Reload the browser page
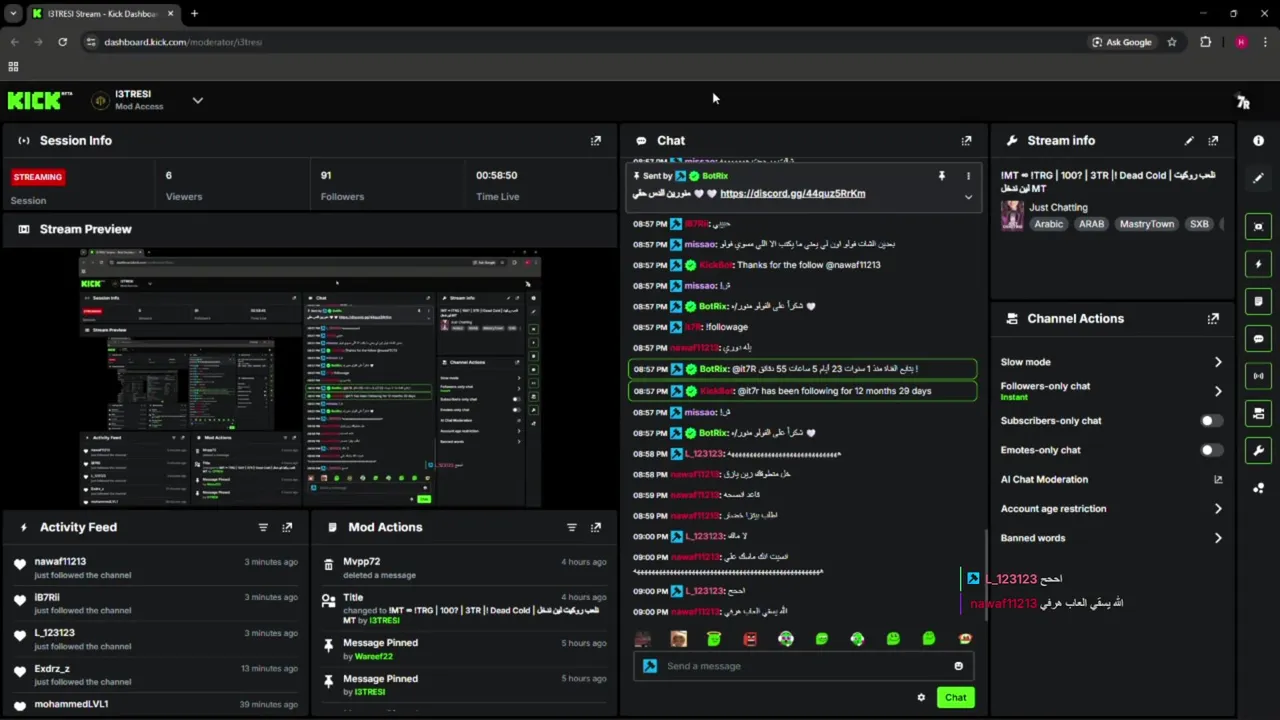 pyautogui.click(x=62, y=42)
